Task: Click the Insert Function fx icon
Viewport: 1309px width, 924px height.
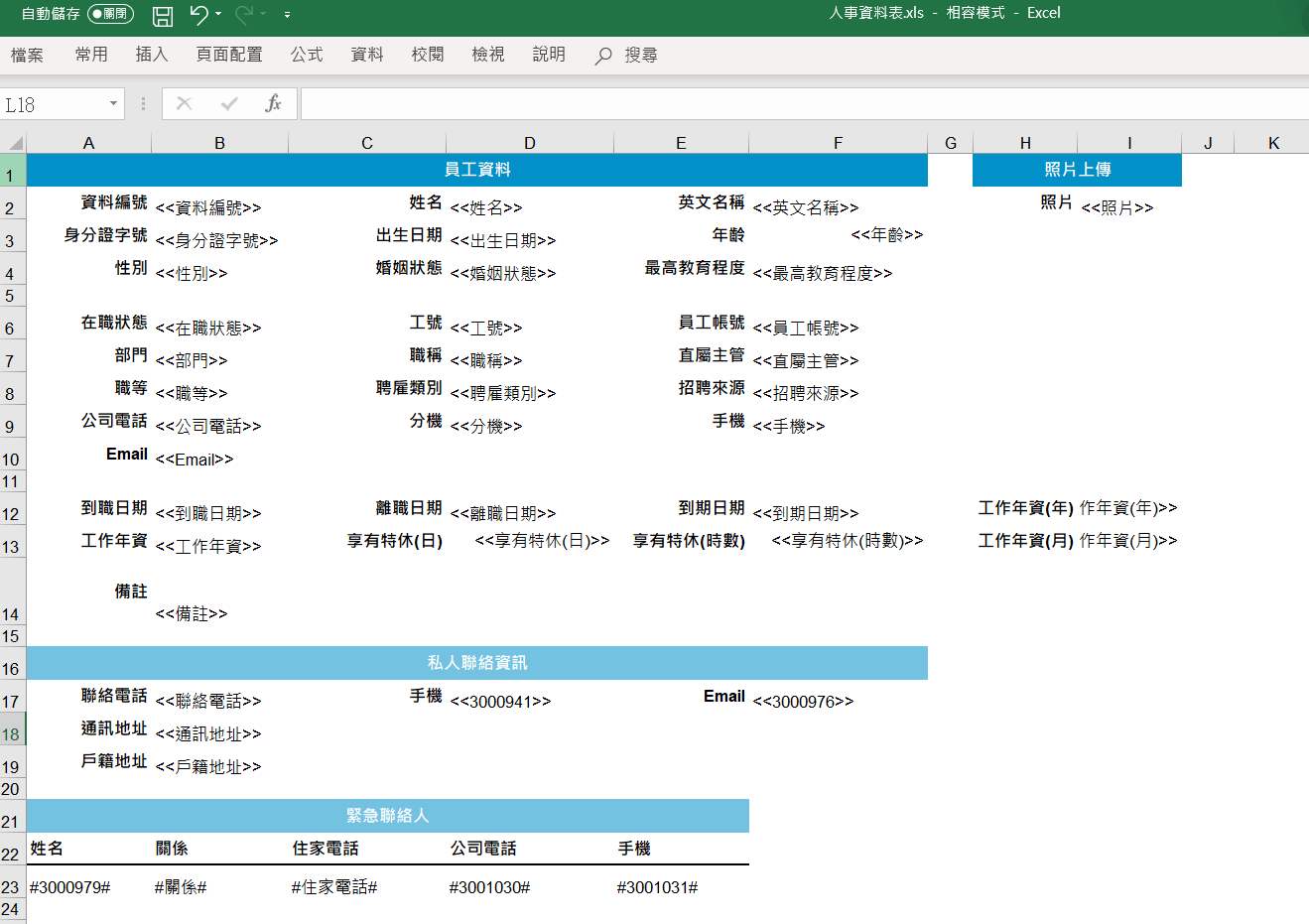Action: coord(273,103)
